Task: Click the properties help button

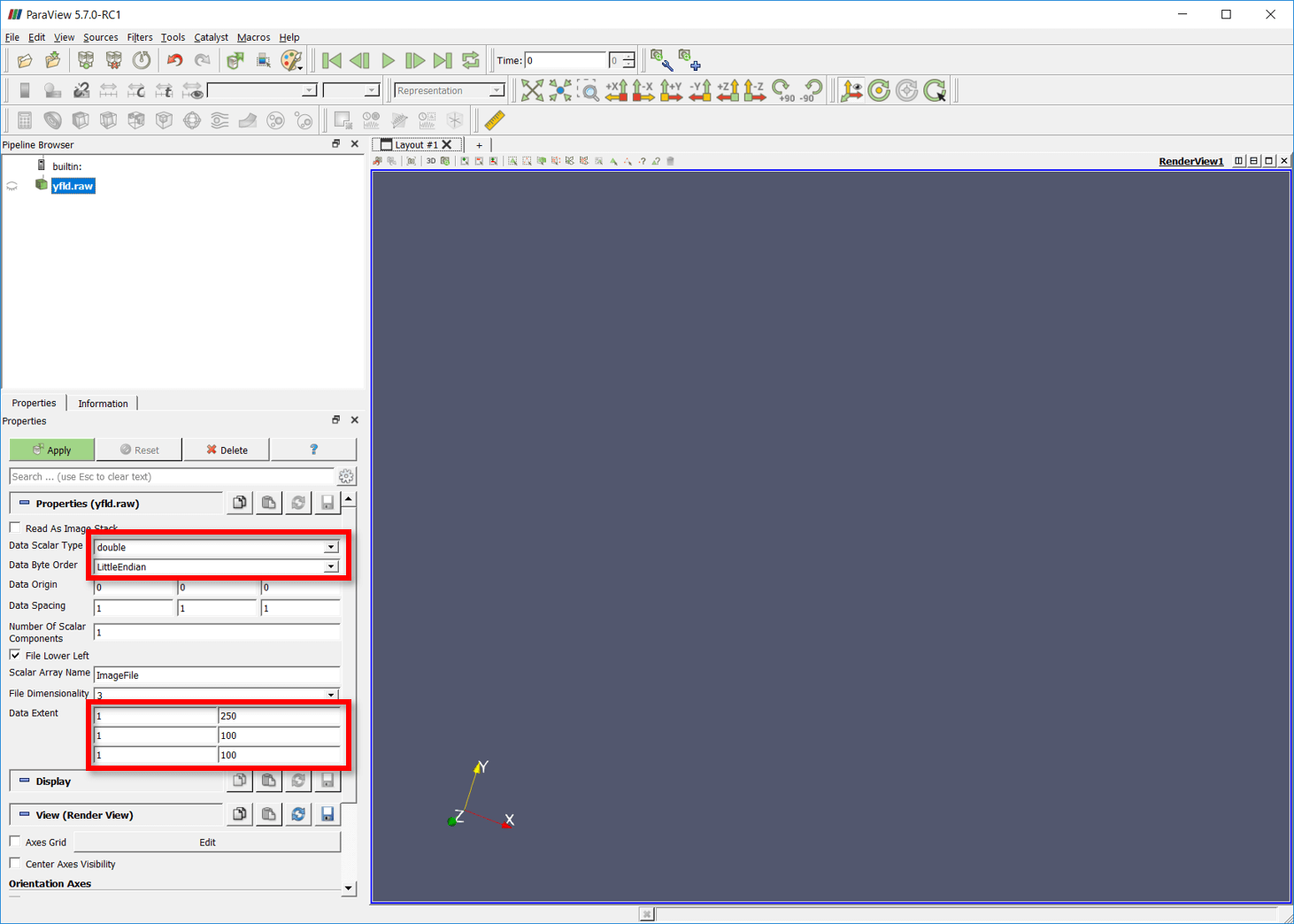Action: 313,450
